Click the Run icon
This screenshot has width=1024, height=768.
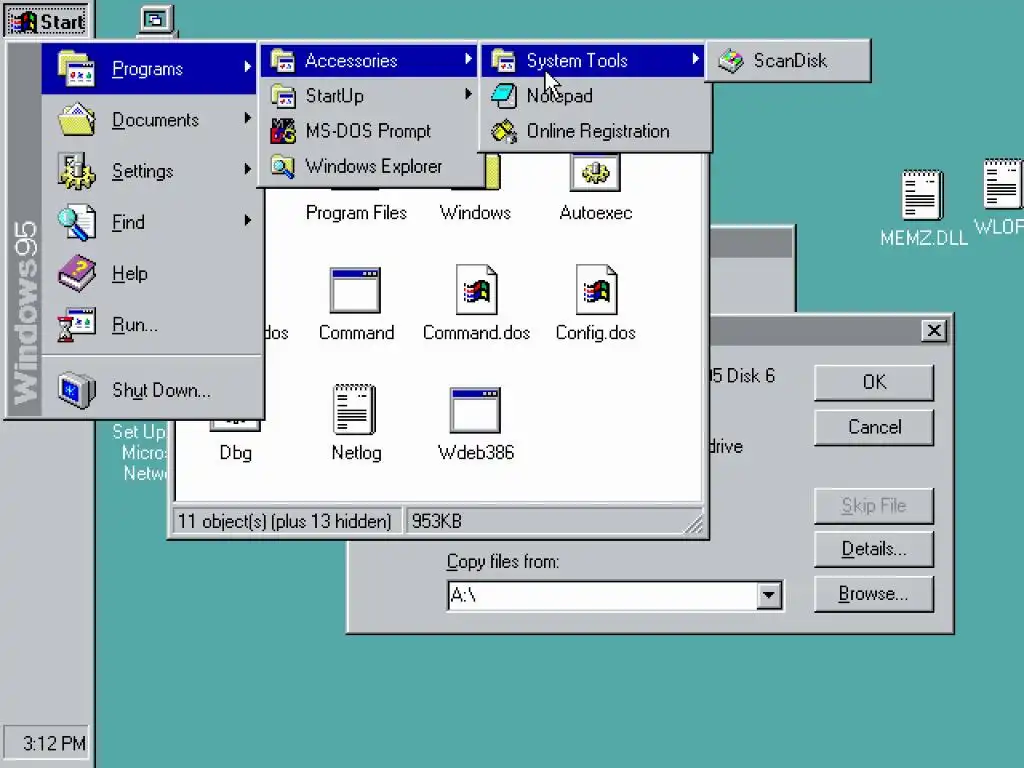(76, 325)
